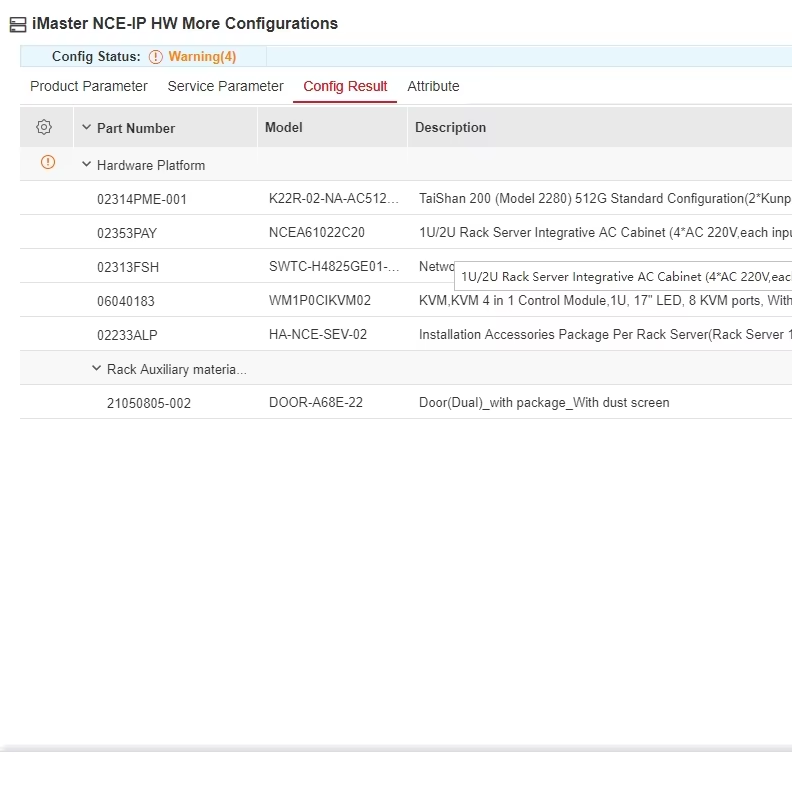Click the server icon beside iMaster NCE-IP title
The height and width of the screenshot is (792, 792).
18,24
